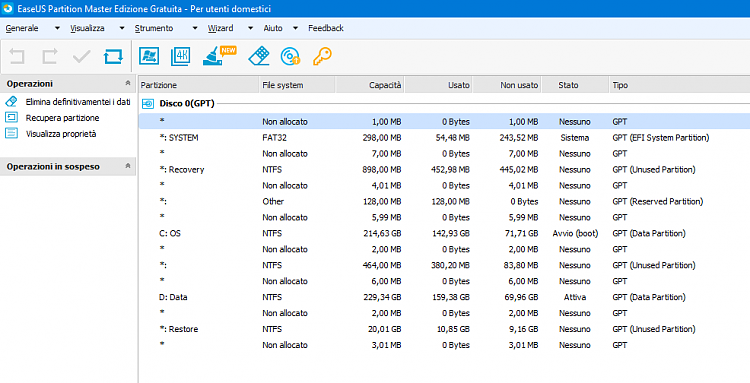Viewport: 750px width, 383px height.
Task: Open the Feedback menu item
Action: [x=326, y=28]
